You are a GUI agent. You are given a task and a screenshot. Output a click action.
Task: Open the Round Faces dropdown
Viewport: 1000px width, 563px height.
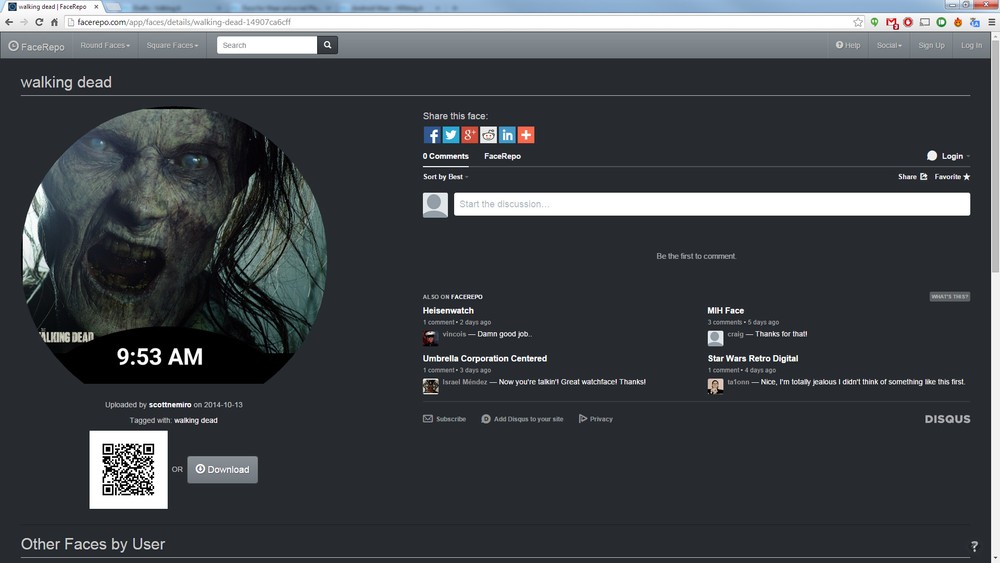click(105, 45)
